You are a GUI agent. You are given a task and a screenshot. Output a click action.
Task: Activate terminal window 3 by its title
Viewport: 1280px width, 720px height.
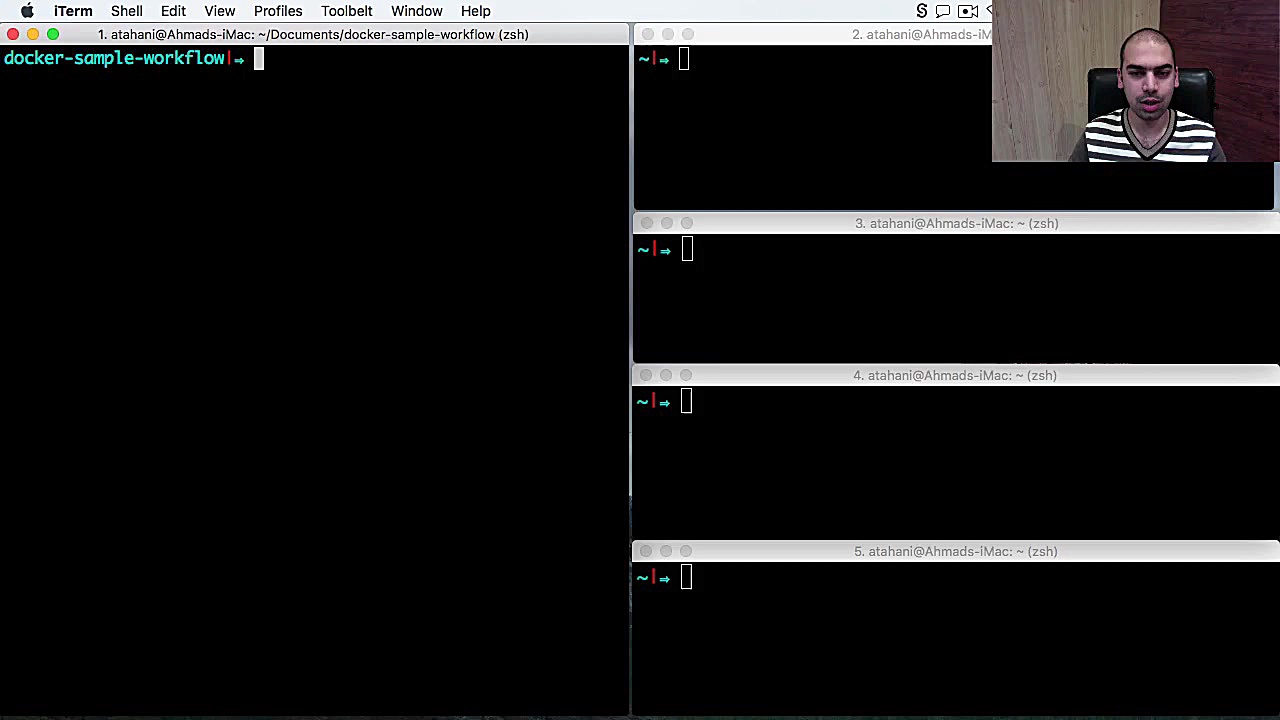pyautogui.click(x=956, y=223)
